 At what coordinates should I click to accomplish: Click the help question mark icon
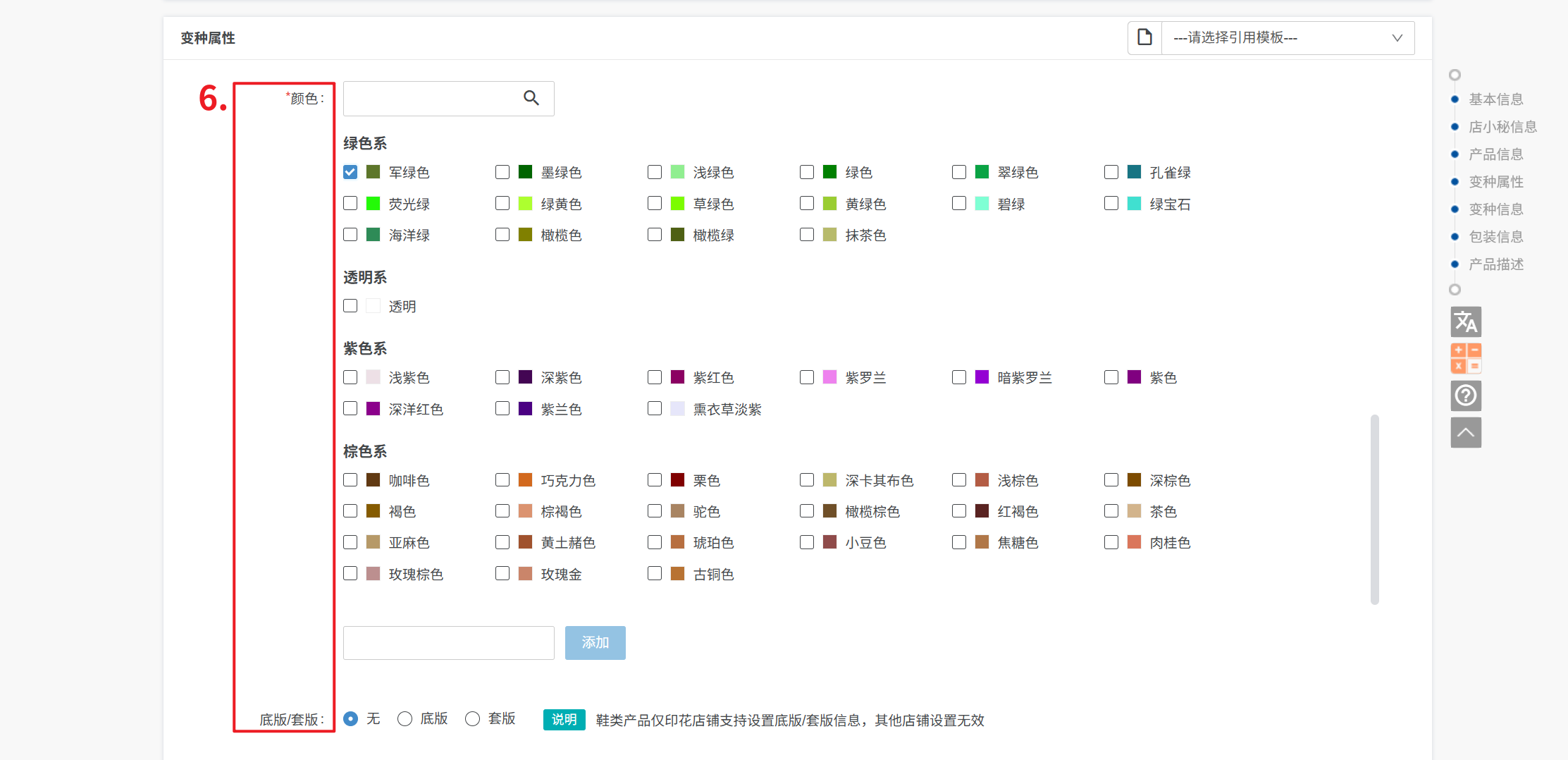1466,396
